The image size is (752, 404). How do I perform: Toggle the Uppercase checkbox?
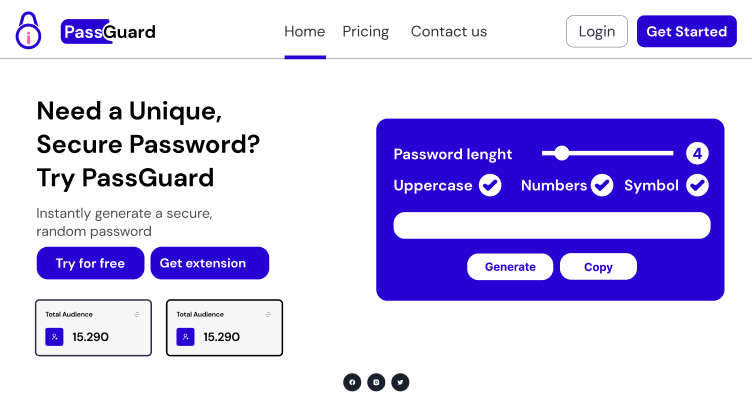coord(490,185)
